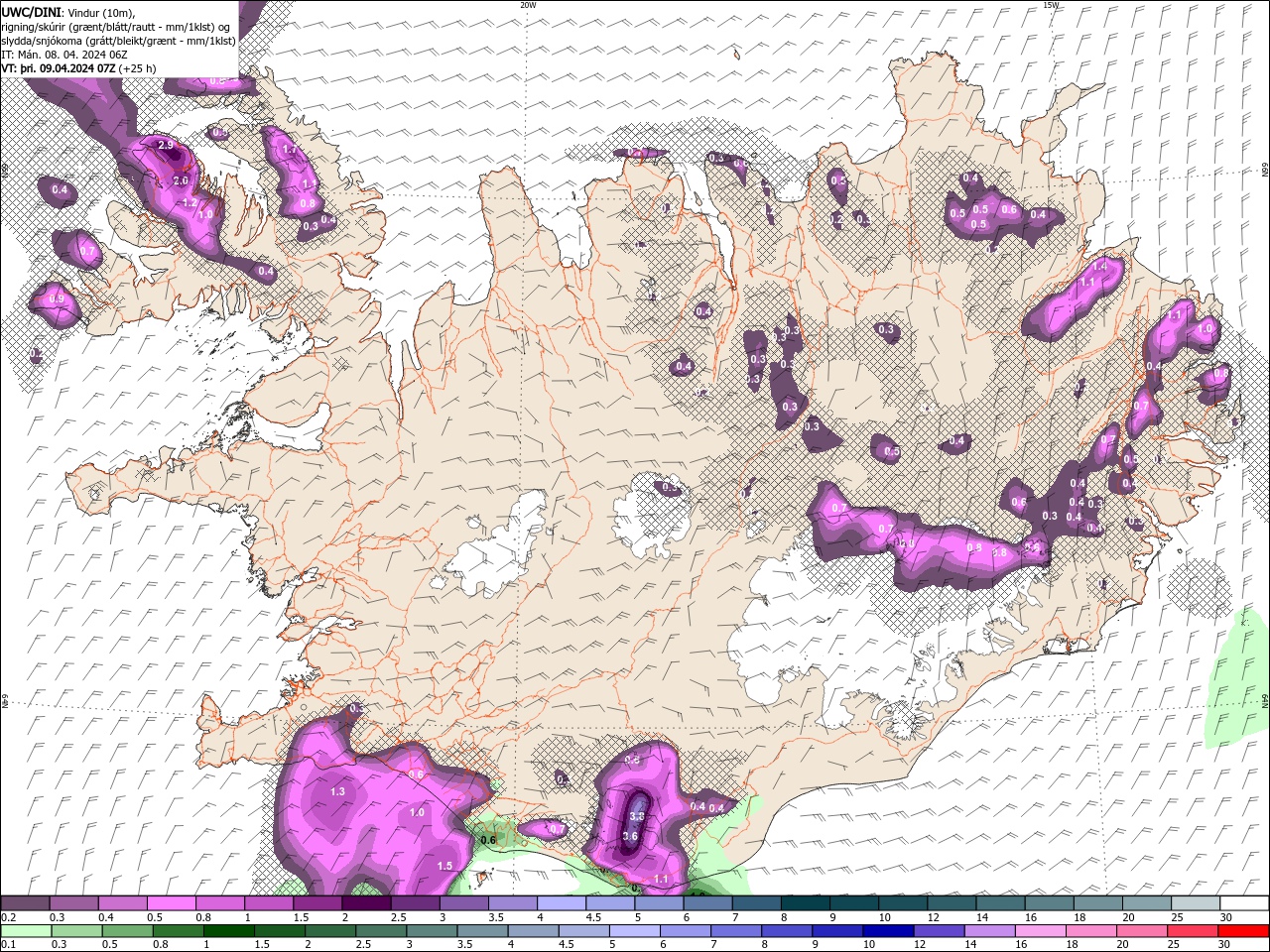Click the 3.8 precipitation value on the map

coord(637,816)
